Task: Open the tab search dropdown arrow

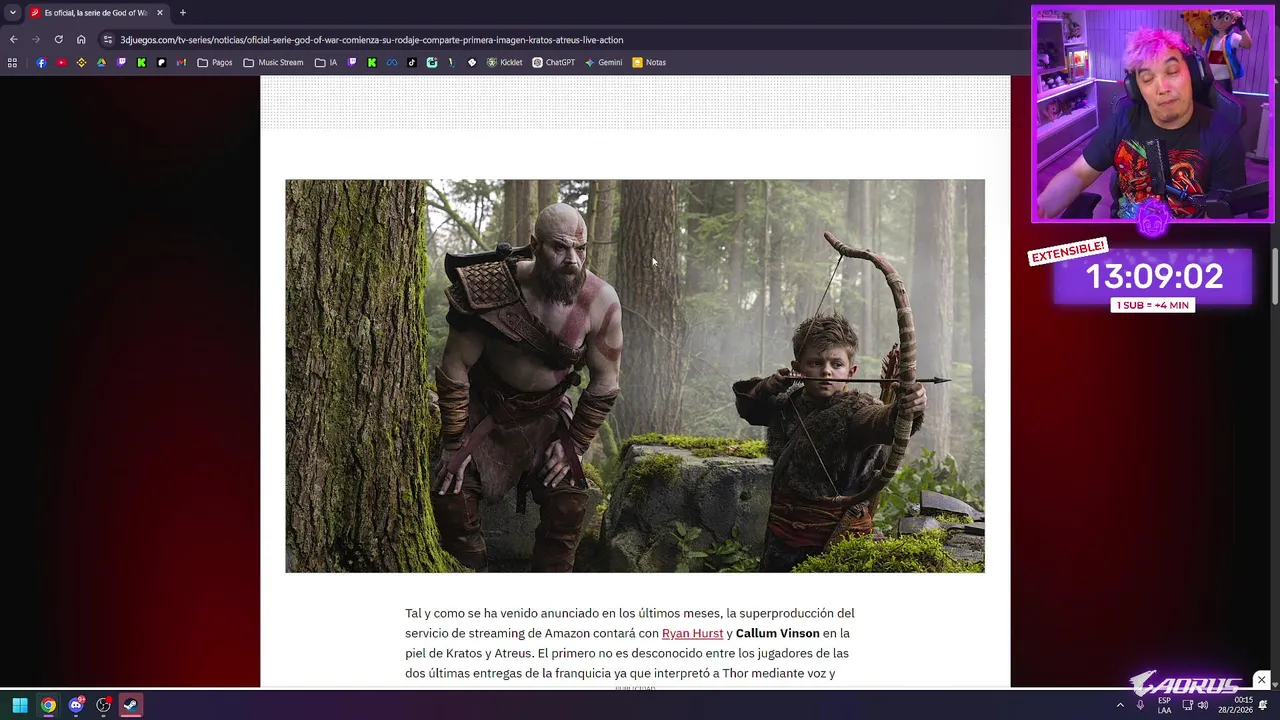Action: coord(12,13)
